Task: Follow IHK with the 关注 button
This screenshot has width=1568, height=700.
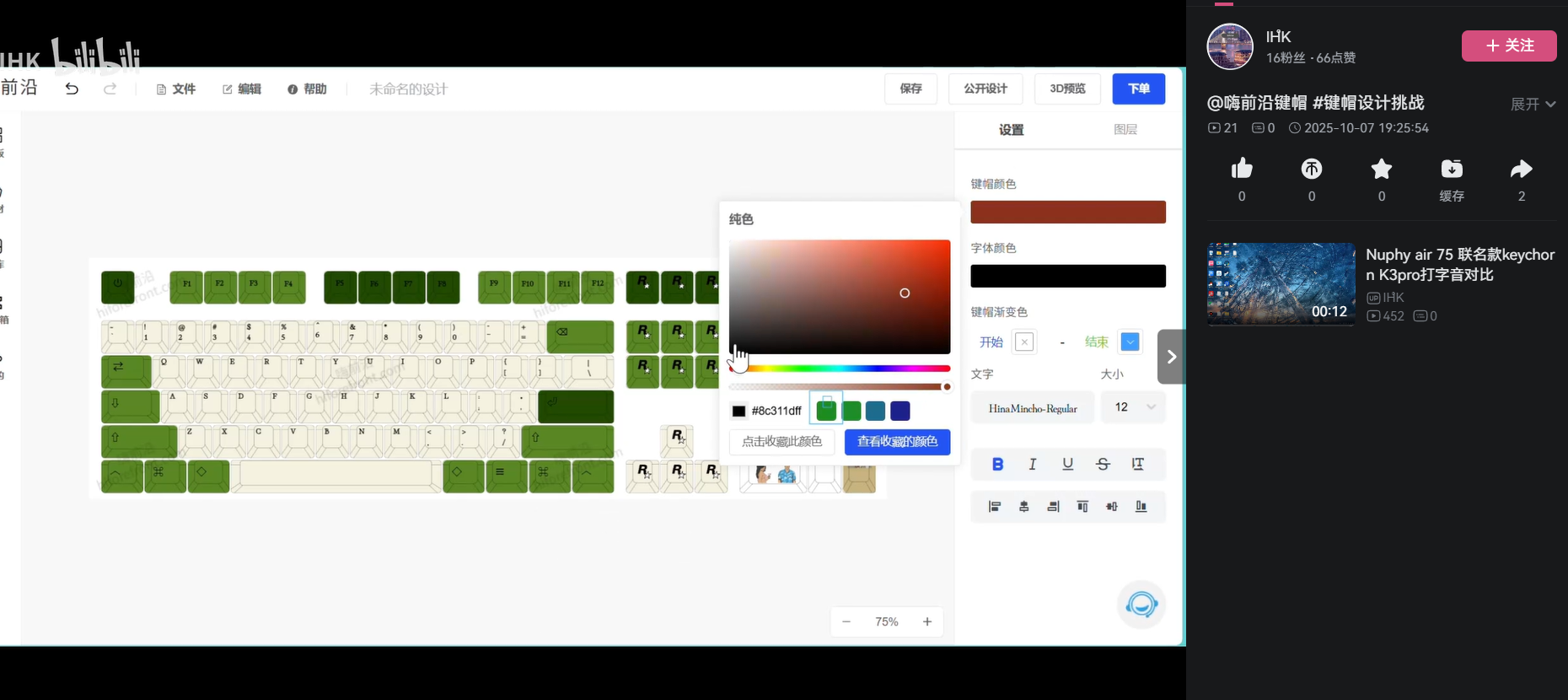Action: point(1509,46)
